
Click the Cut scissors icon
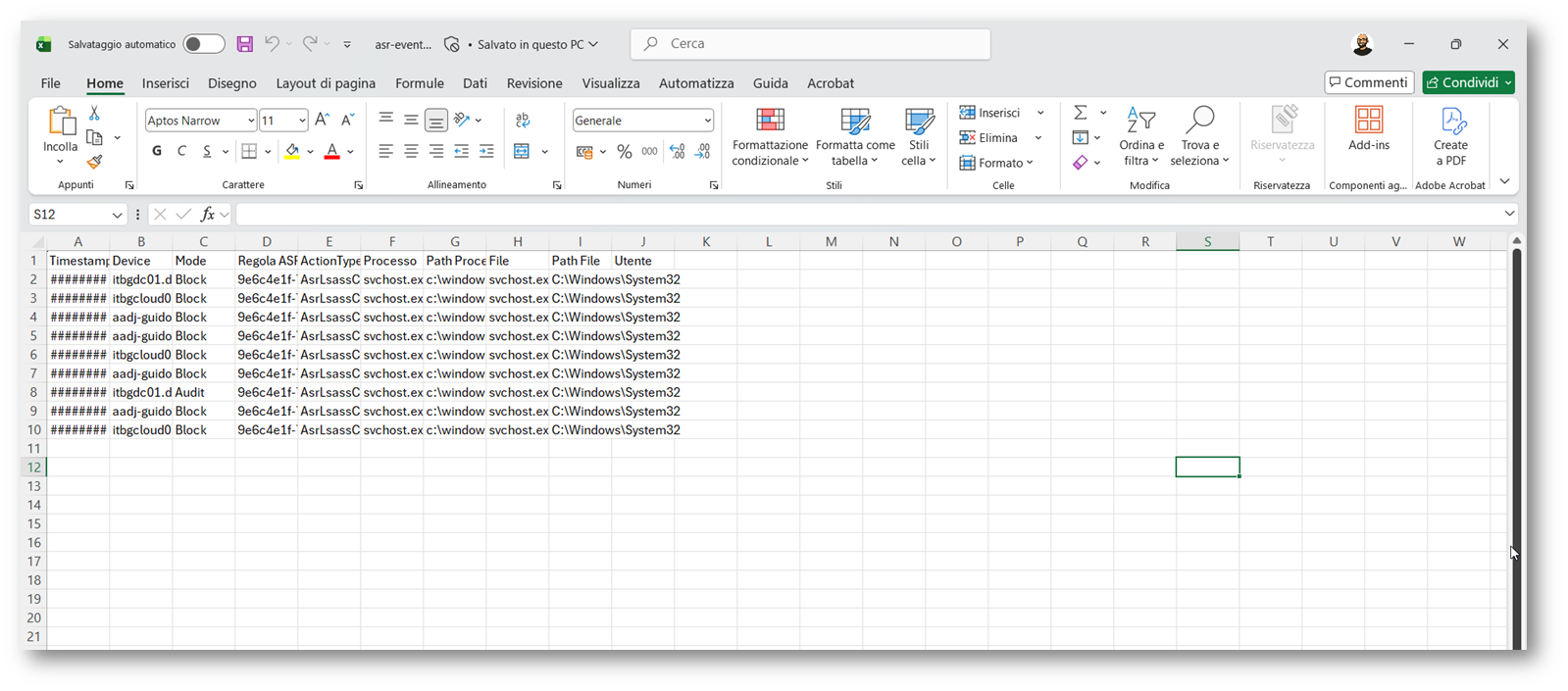(x=94, y=114)
